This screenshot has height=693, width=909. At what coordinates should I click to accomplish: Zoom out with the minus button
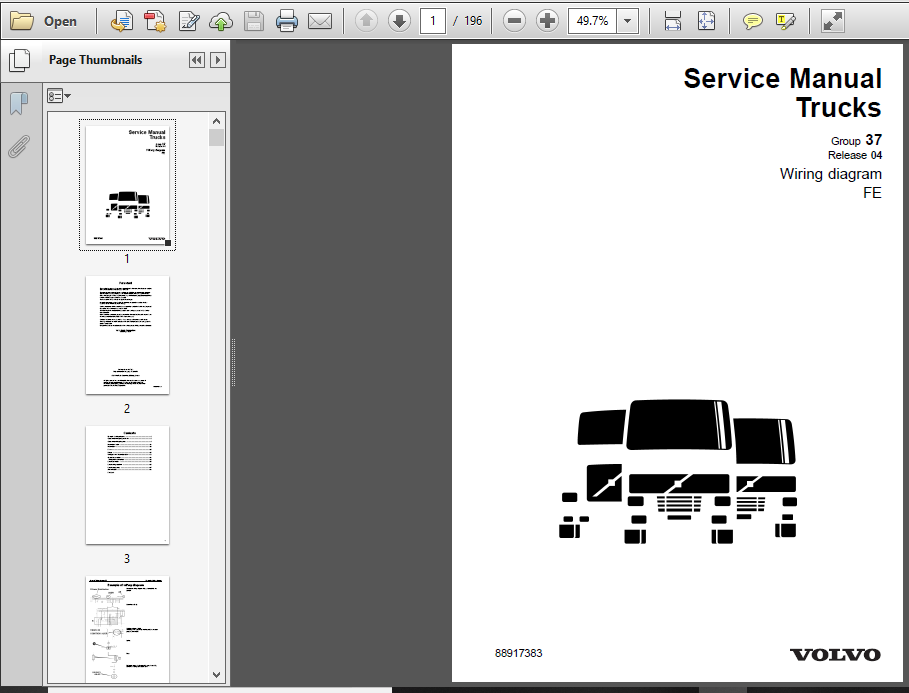[514, 21]
